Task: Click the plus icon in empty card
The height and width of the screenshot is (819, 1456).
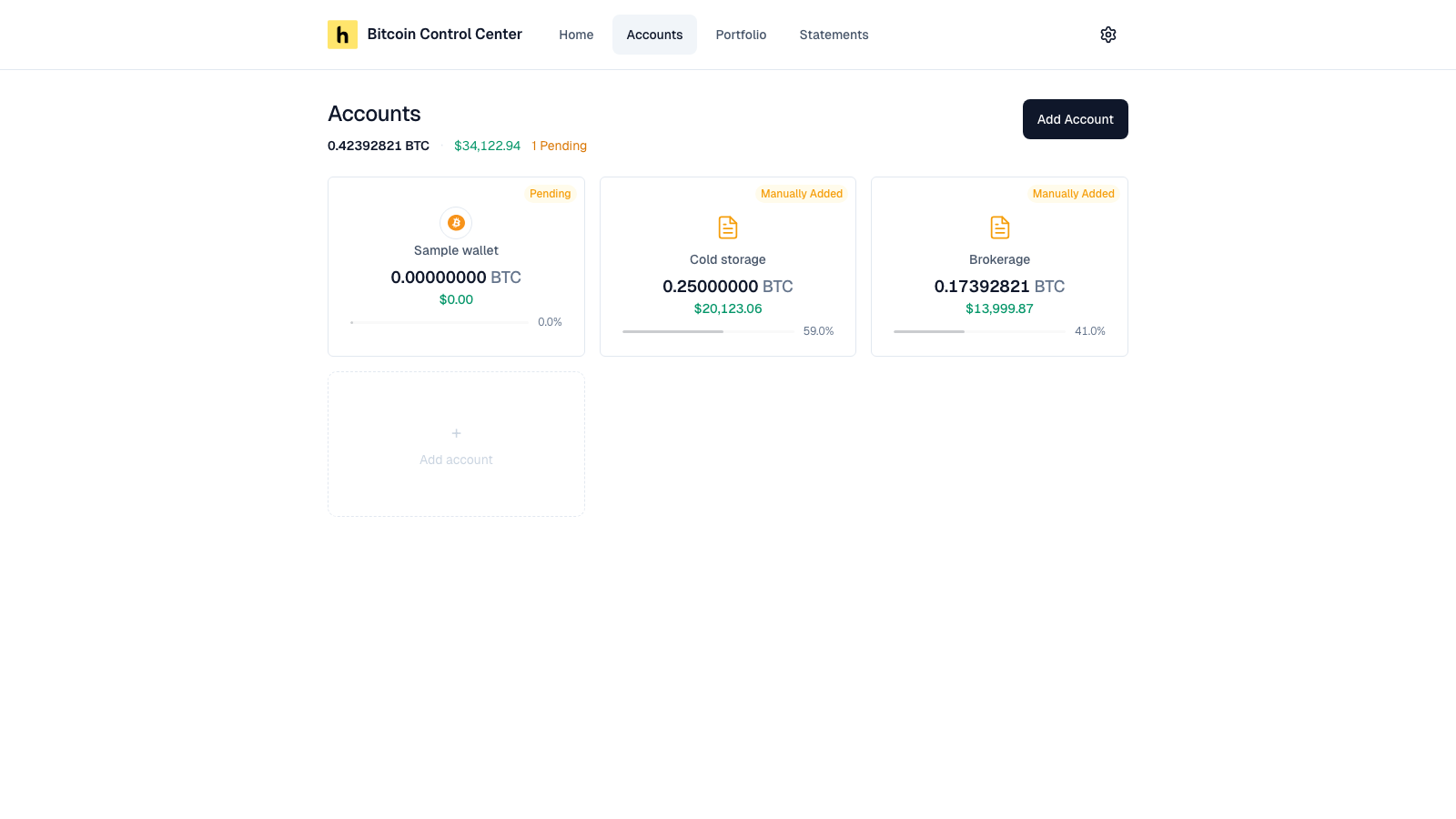Action: (456, 433)
